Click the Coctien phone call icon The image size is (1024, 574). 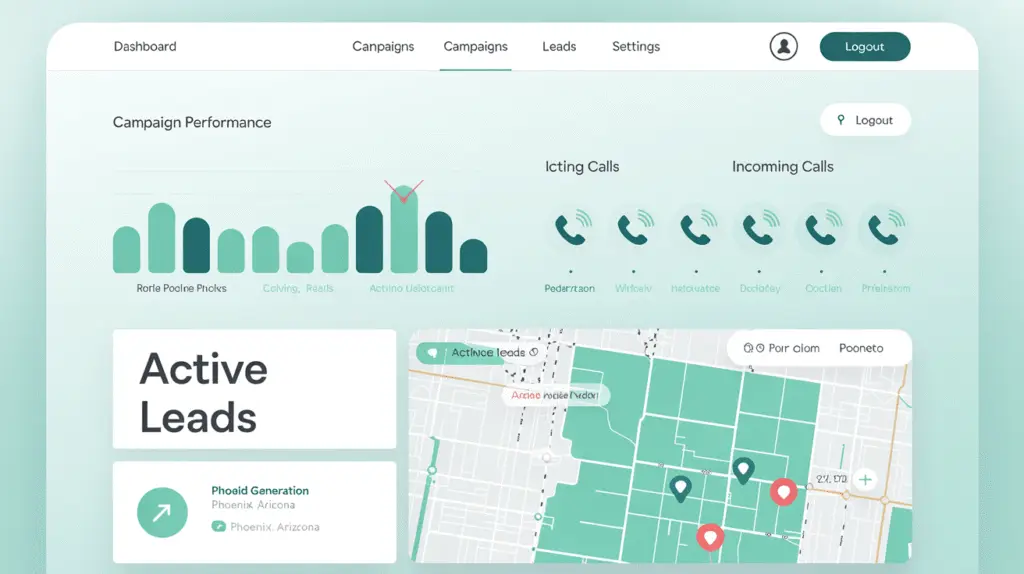[822, 229]
